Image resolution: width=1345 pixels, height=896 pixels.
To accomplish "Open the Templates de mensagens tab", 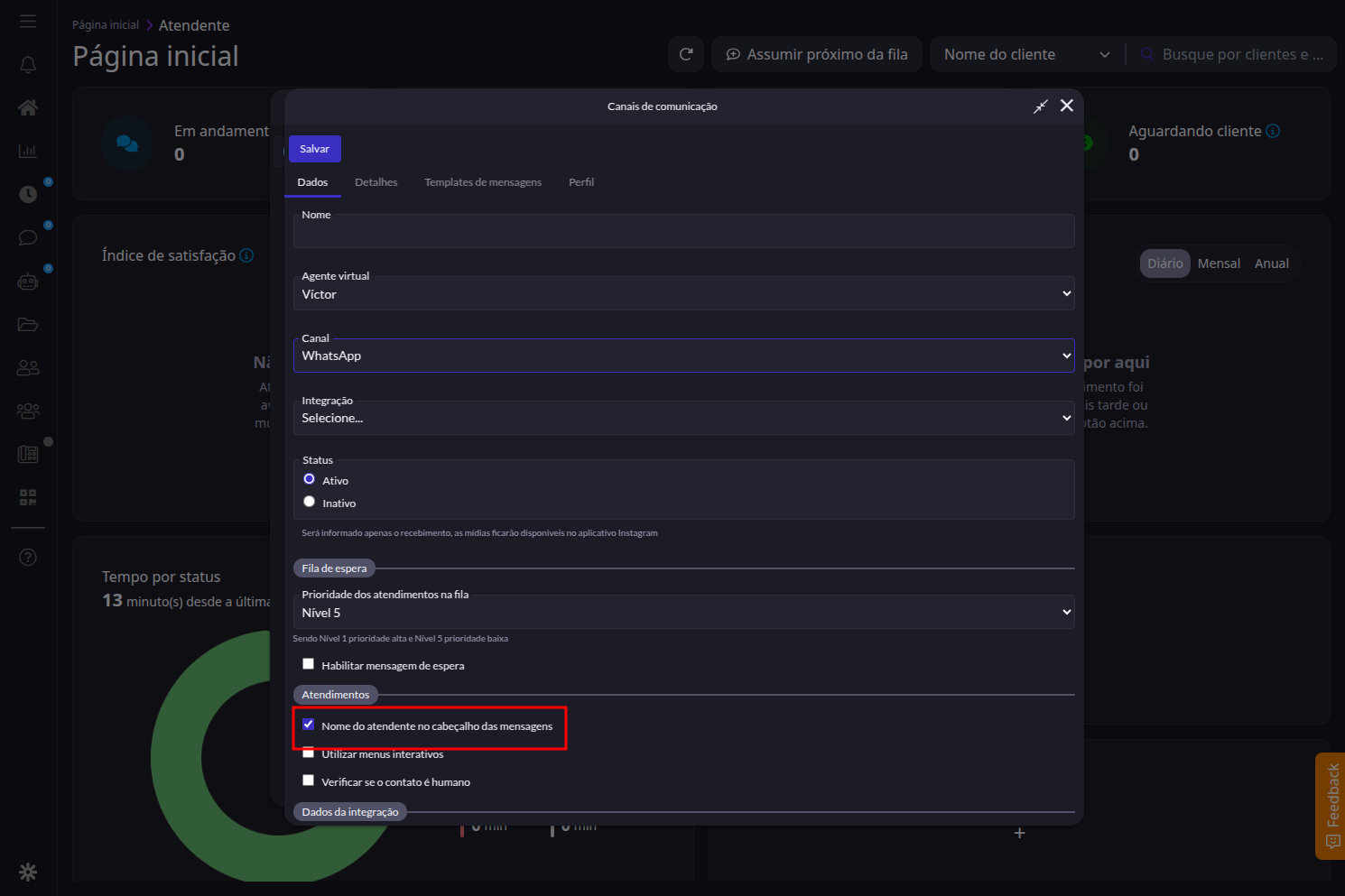I will click(483, 182).
